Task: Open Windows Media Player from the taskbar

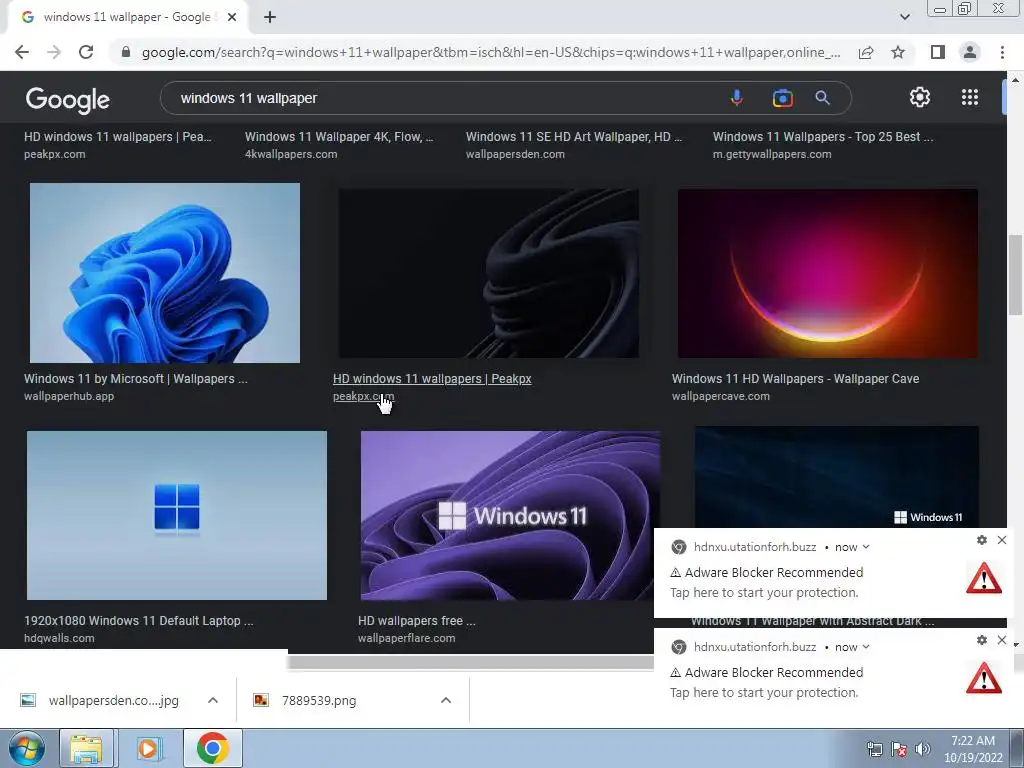Action: (x=148, y=748)
